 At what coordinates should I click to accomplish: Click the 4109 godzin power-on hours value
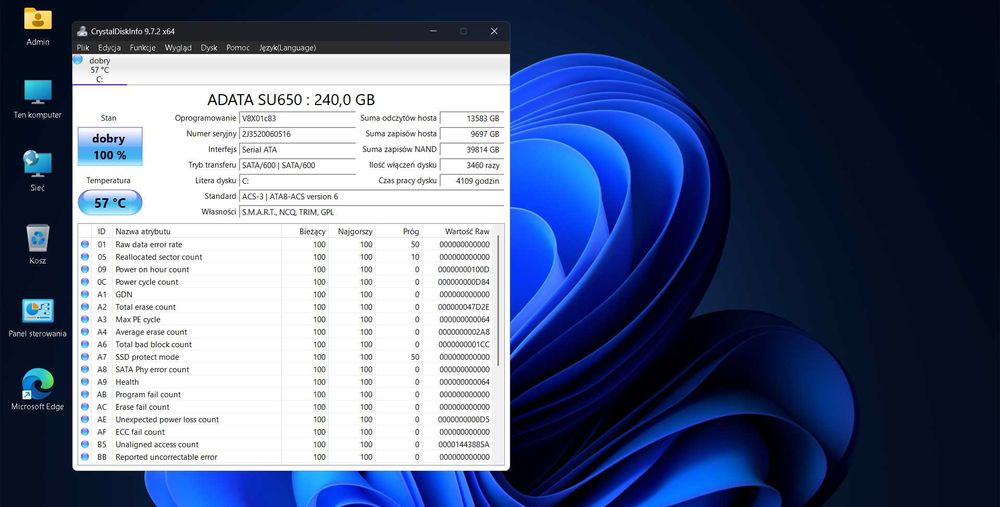click(472, 181)
